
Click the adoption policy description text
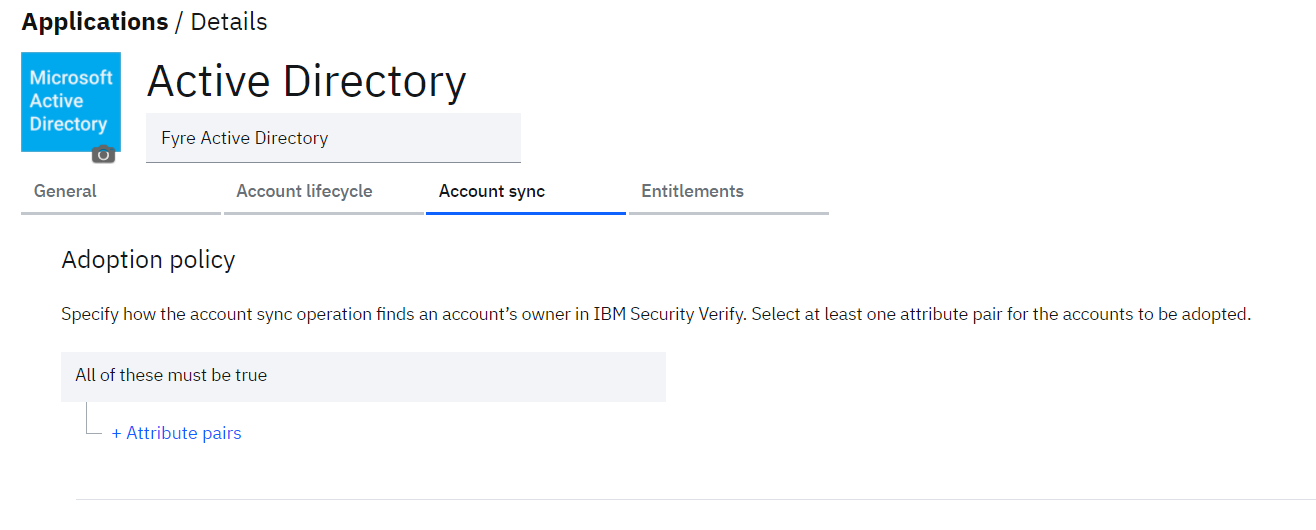pos(656,314)
